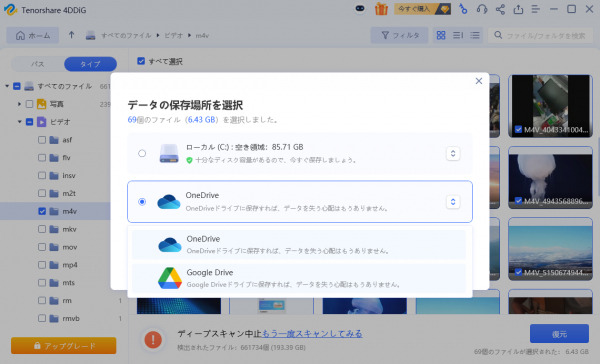Image resolution: width=600 pixels, height=364 pixels.
Task: Switch to the タイプ type tab
Action: [x=90, y=64]
